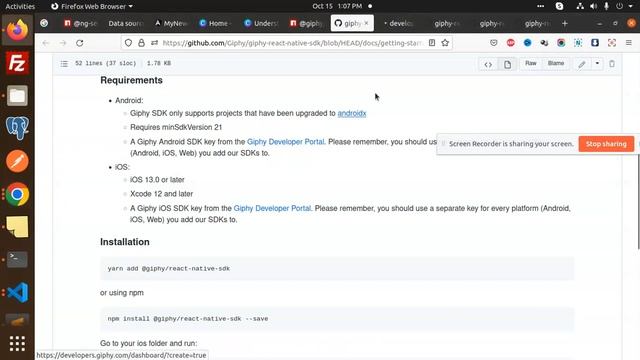
Task: Open the Firefox hamburger menu
Action: click(x=629, y=43)
